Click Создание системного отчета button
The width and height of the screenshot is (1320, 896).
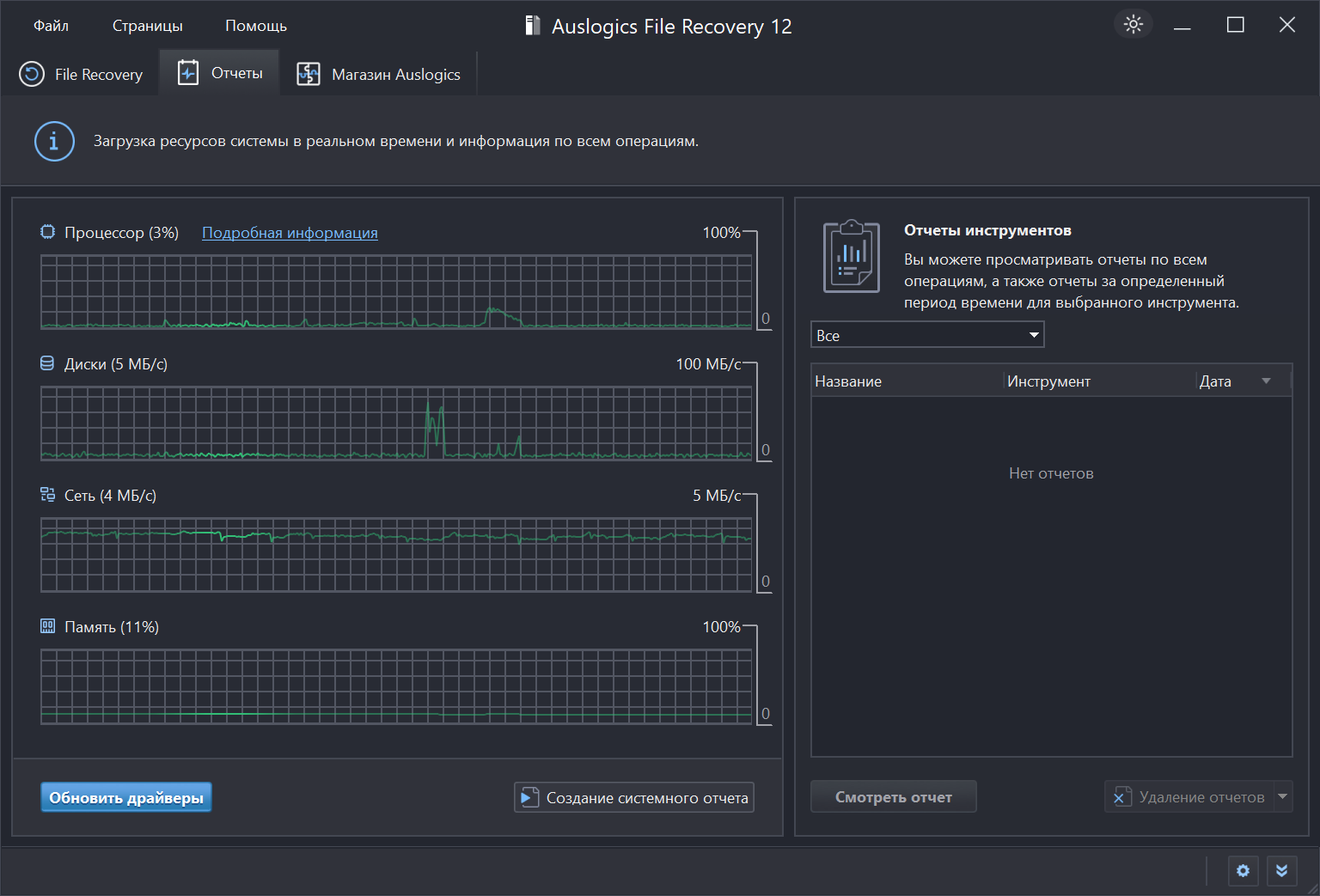pos(634,797)
